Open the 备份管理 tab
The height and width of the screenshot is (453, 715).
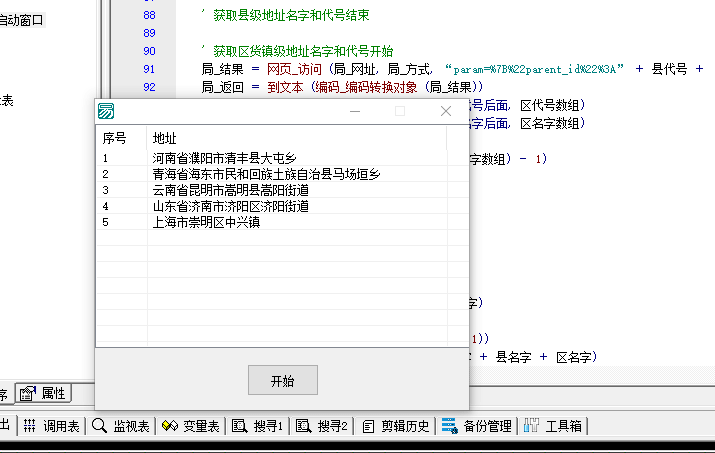[477, 426]
